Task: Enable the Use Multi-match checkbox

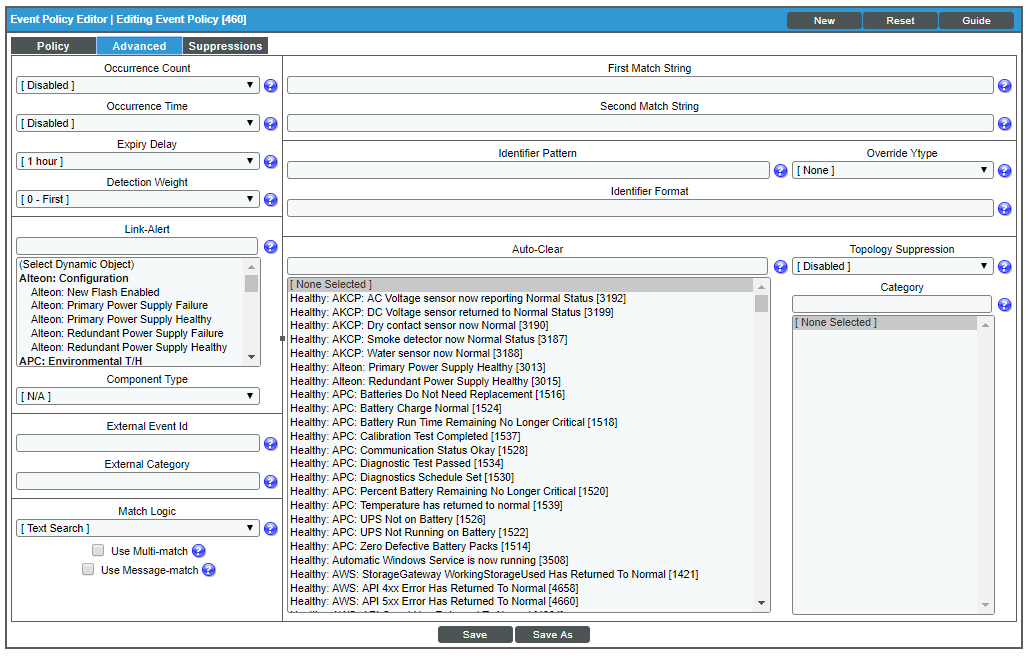Action: click(x=98, y=551)
